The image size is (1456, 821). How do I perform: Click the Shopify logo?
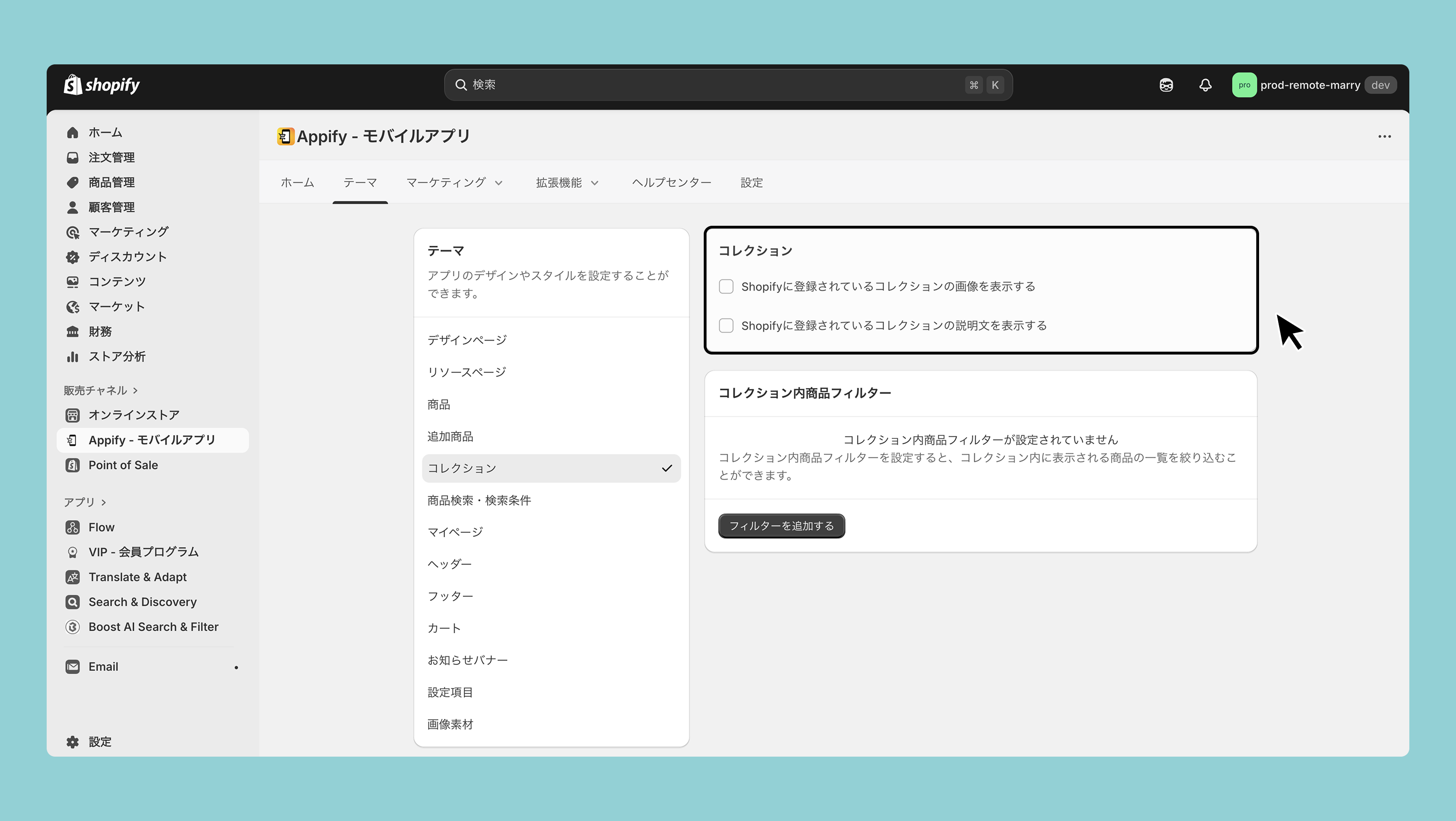[102, 85]
